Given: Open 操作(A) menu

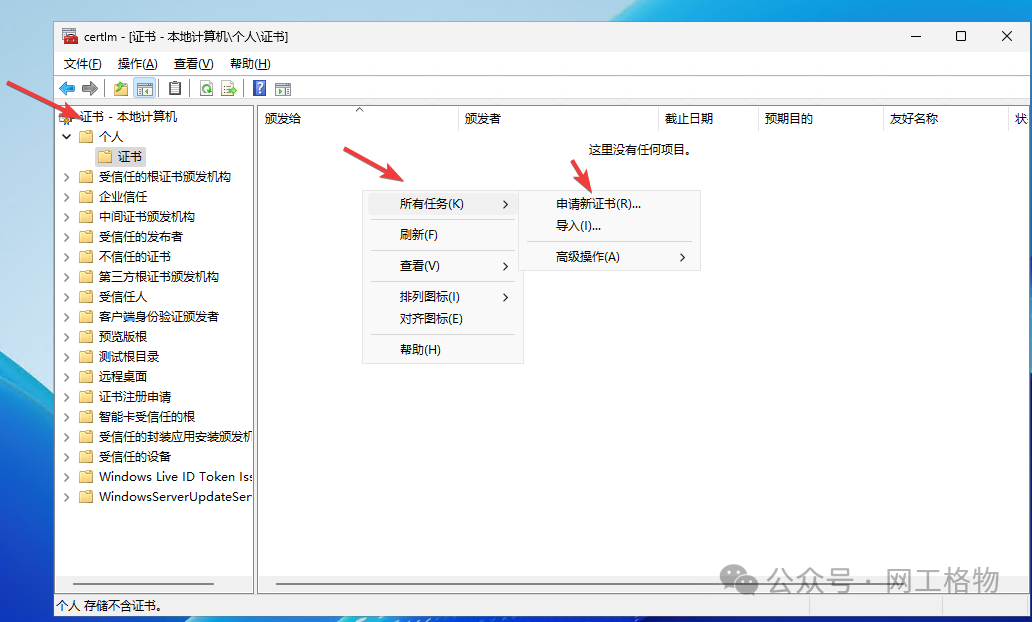Looking at the screenshot, I should tap(138, 64).
